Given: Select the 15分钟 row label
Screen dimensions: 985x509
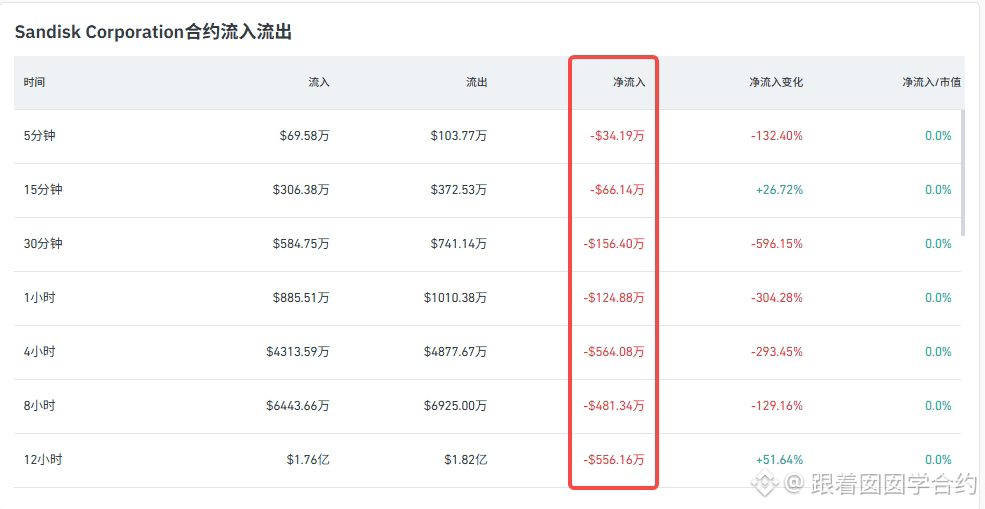Looking at the screenshot, I should pos(43,190).
